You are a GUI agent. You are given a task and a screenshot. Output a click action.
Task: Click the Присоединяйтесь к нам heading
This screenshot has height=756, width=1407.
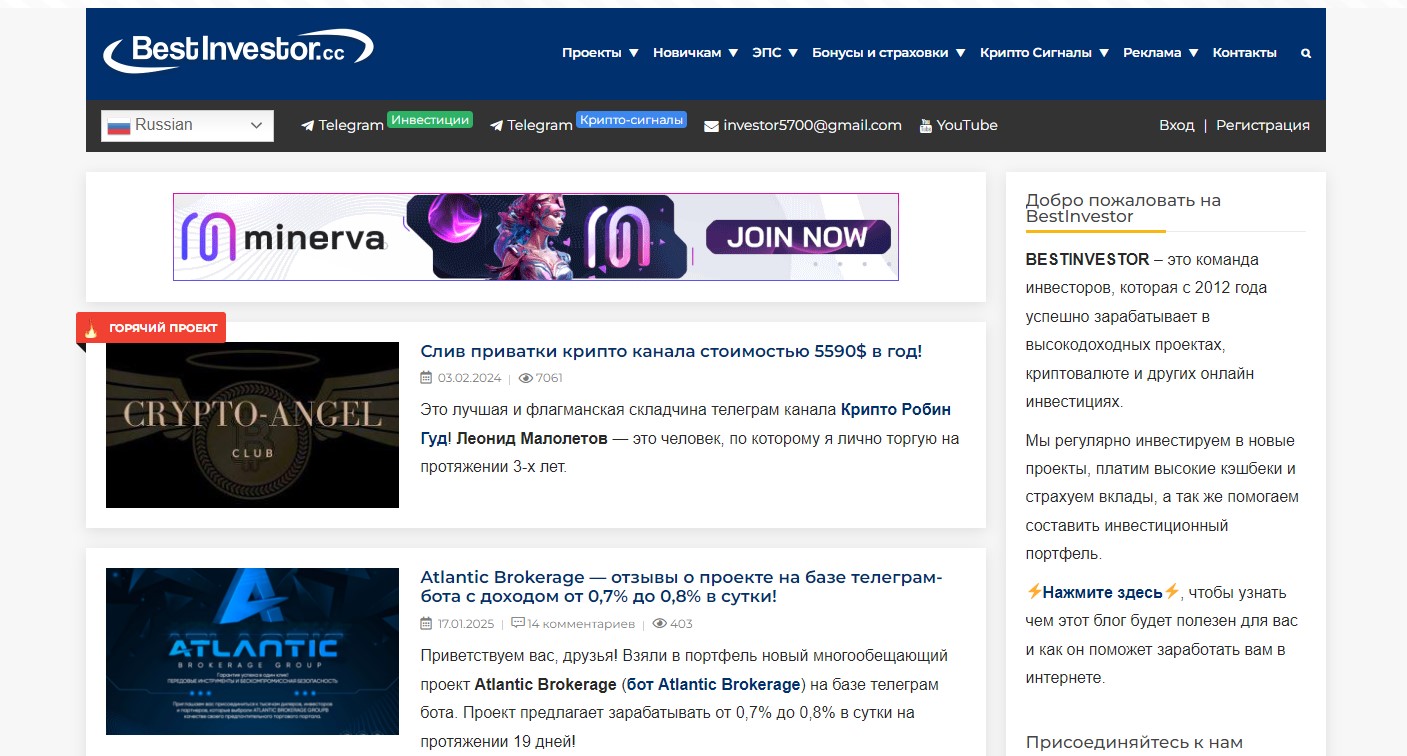(1134, 743)
